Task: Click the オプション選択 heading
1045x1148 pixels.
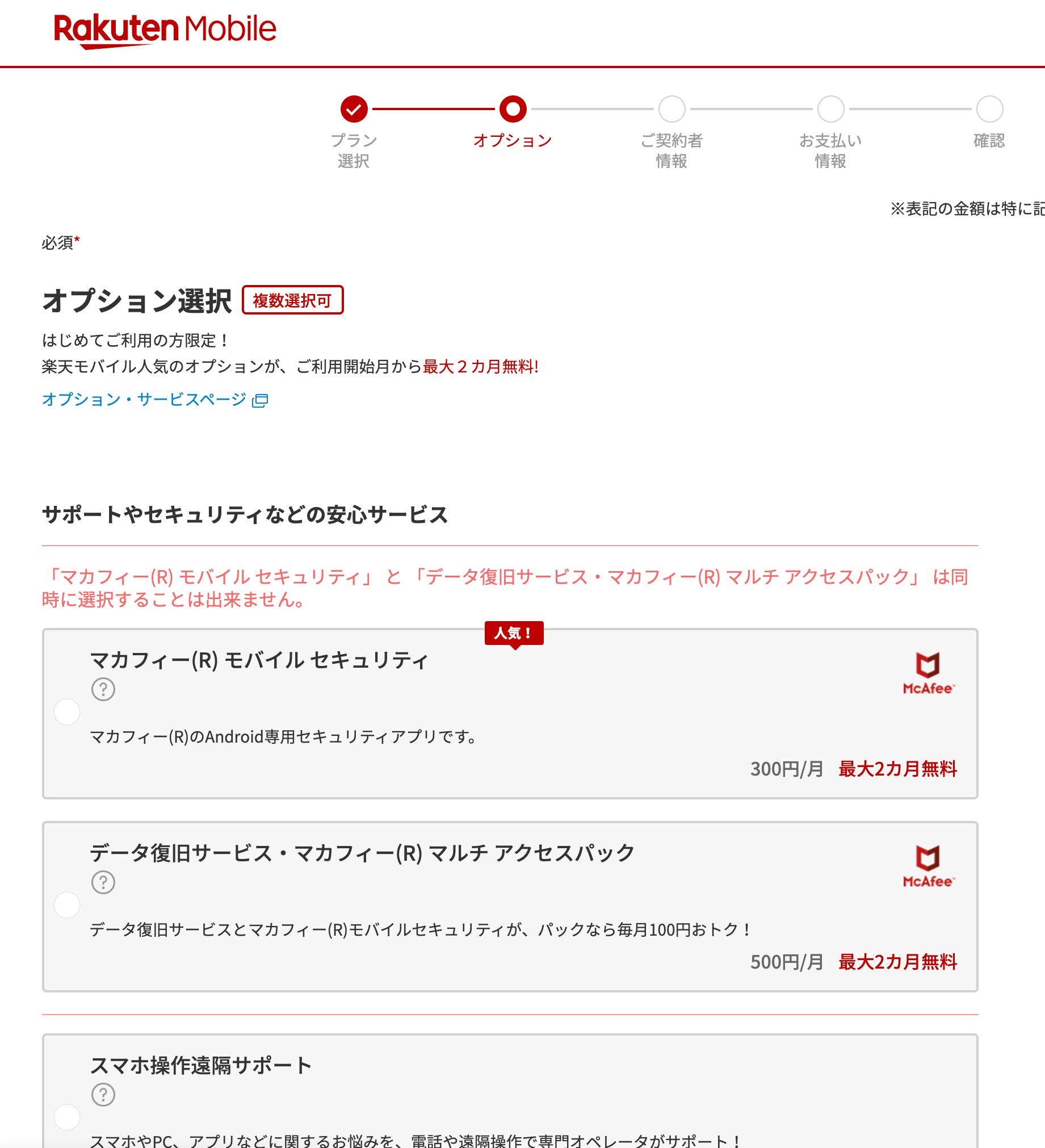Action: [x=137, y=301]
